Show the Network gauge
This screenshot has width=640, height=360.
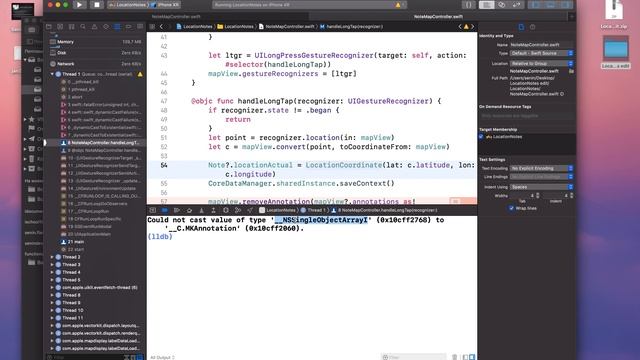click(x=95, y=64)
